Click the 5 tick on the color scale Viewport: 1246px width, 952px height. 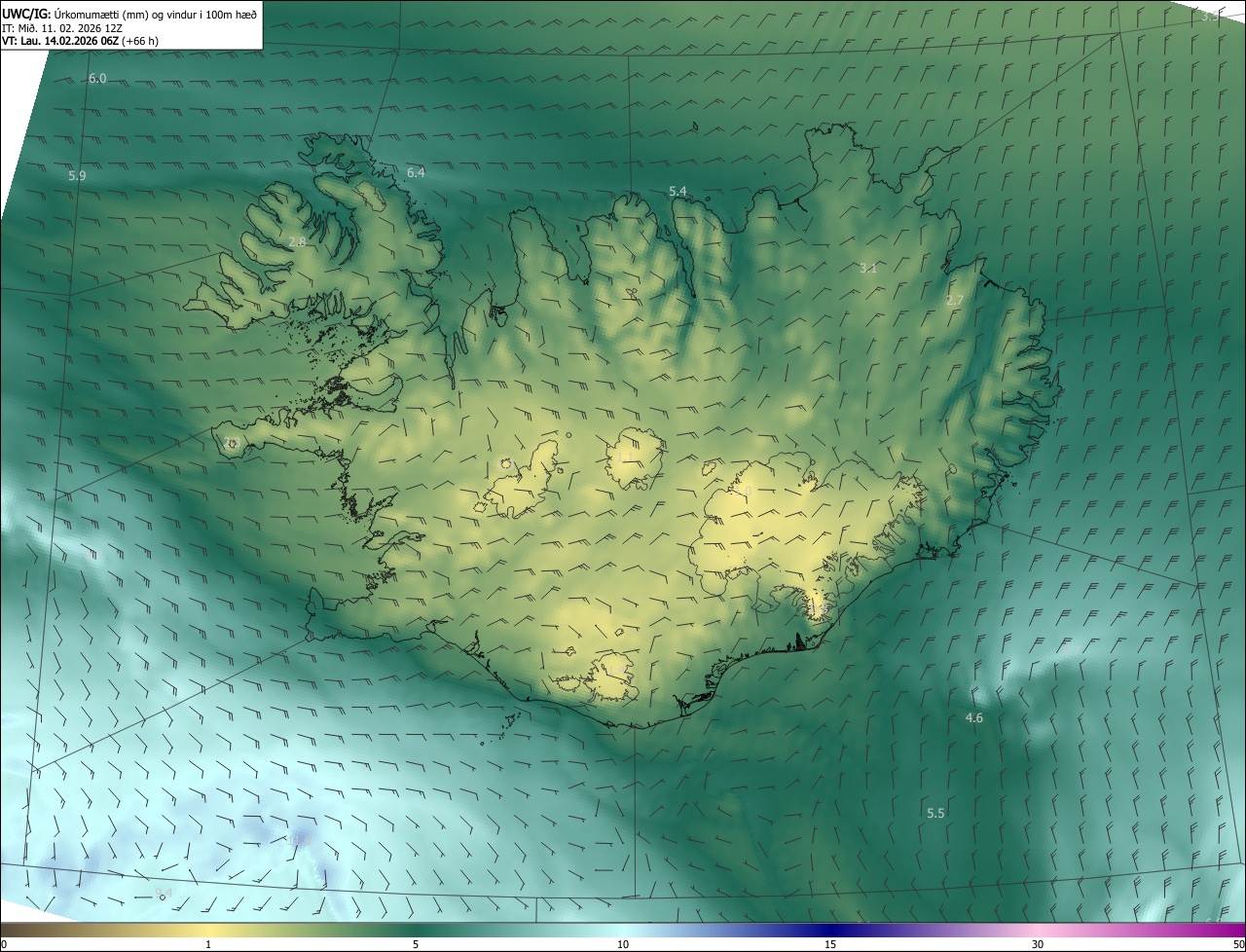(x=416, y=944)
